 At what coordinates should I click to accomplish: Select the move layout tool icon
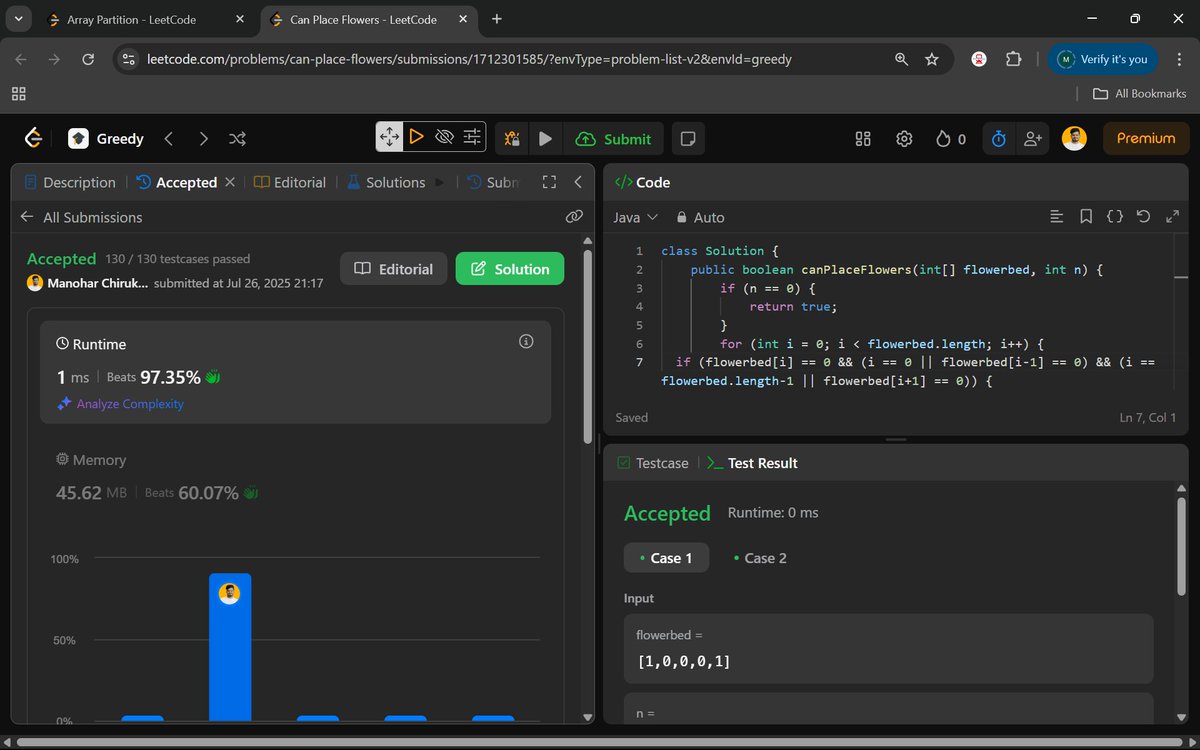[389, 137]
